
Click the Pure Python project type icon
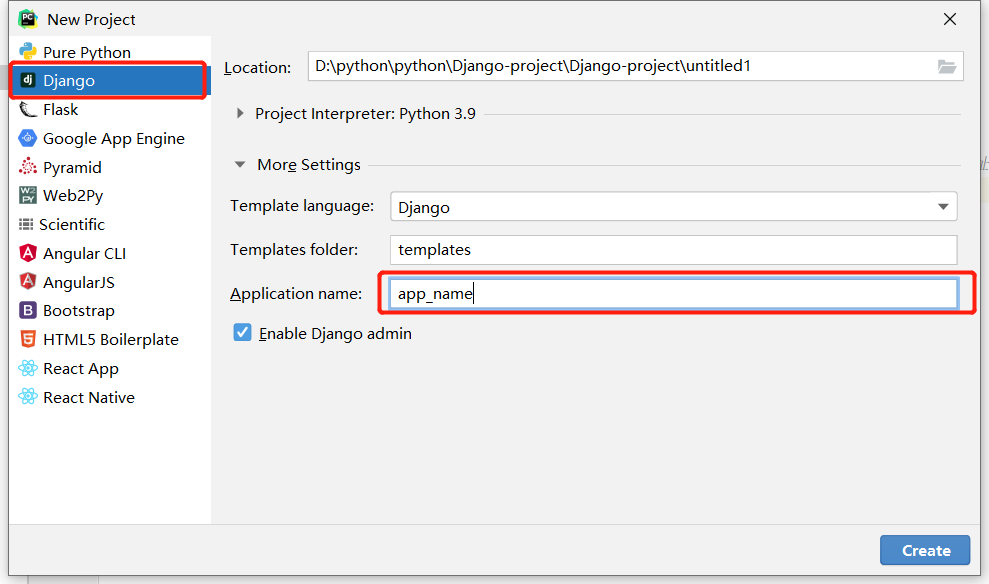[28, 52]
